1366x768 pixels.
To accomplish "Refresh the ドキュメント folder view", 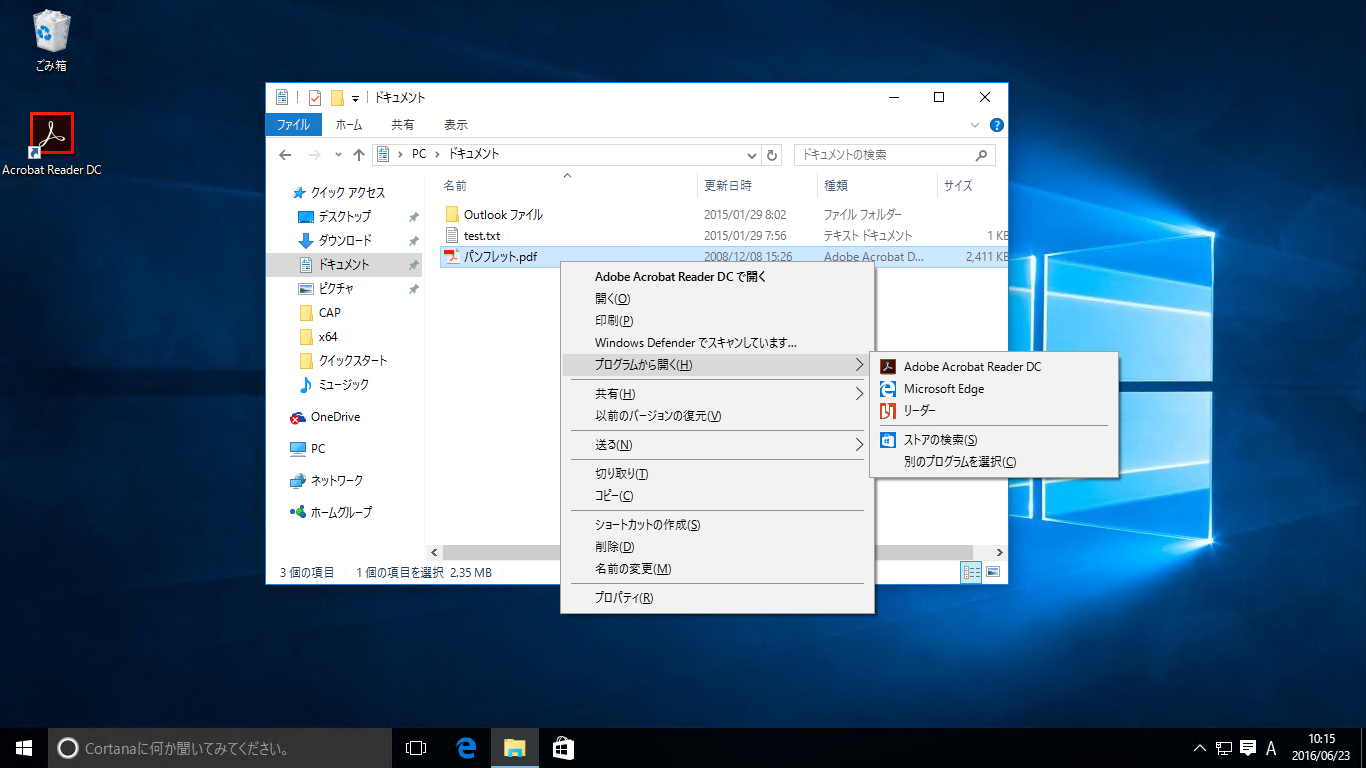I will pos(771,155).
